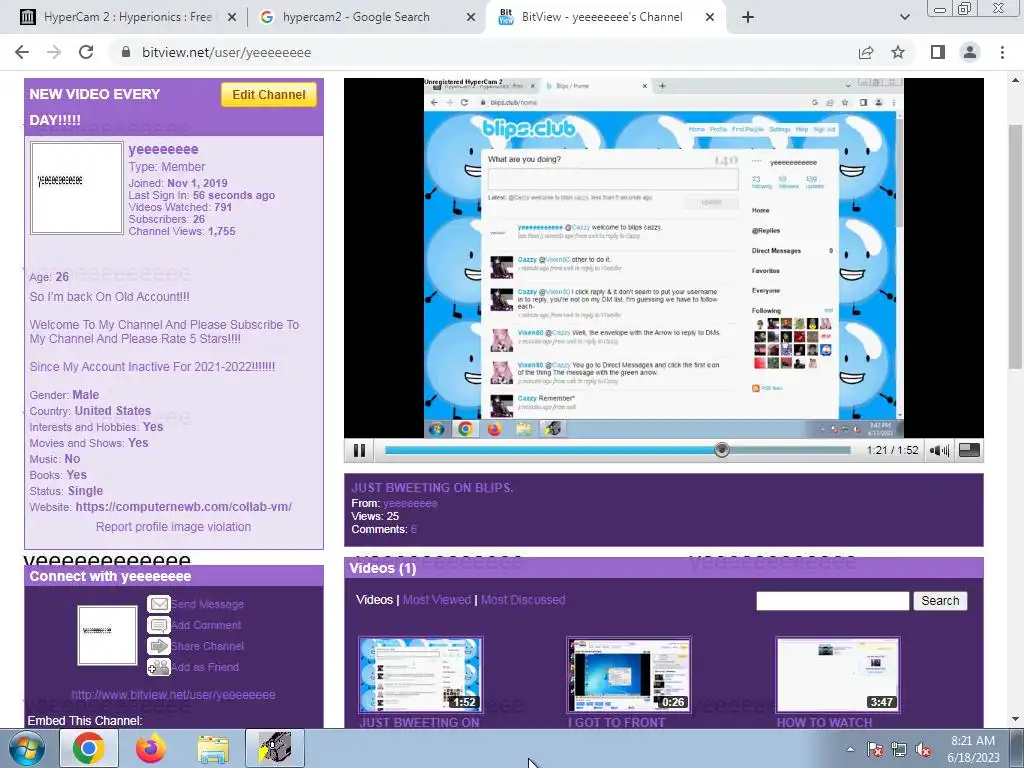This screenshot has height=768, width=1024.
Task: Open the Chrome three-dot menu
Action: click(1002, 52)
